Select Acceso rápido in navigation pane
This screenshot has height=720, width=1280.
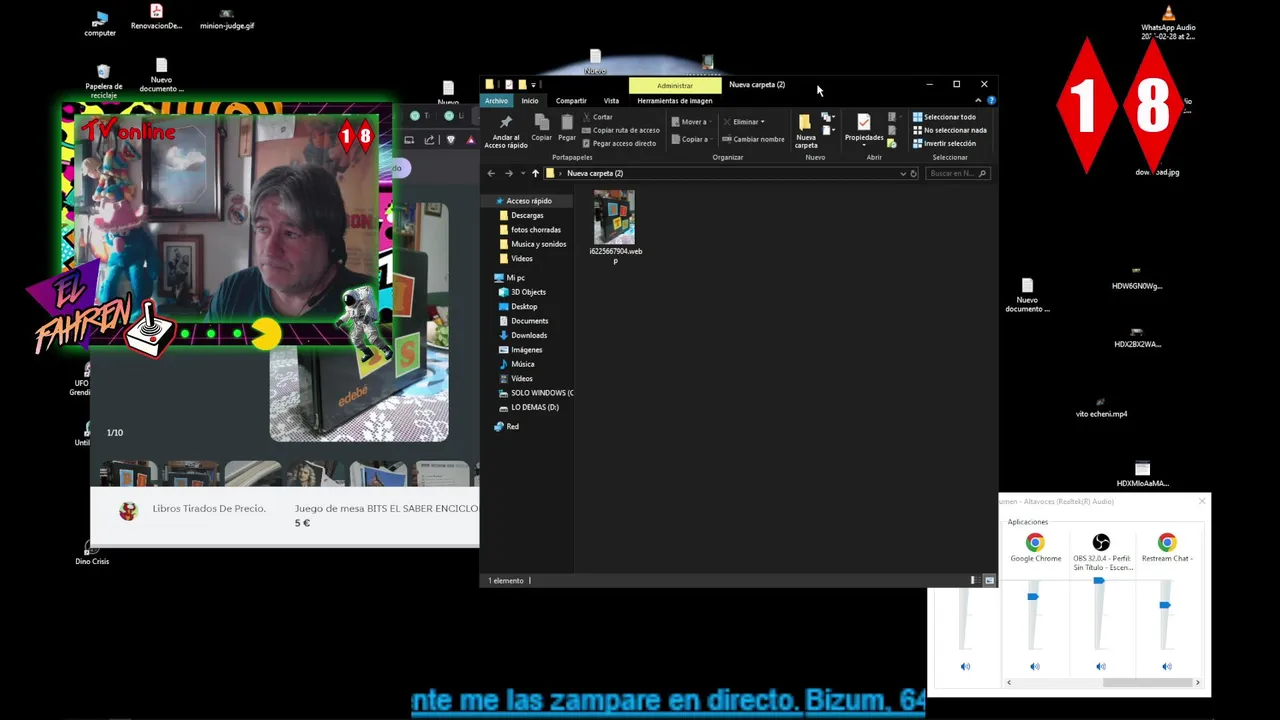(x=528, y=201)
